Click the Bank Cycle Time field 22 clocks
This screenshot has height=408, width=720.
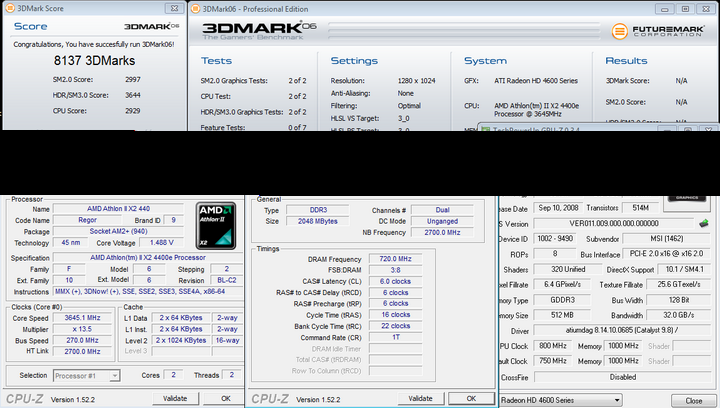pyautogui.click(x=395, y=326)
